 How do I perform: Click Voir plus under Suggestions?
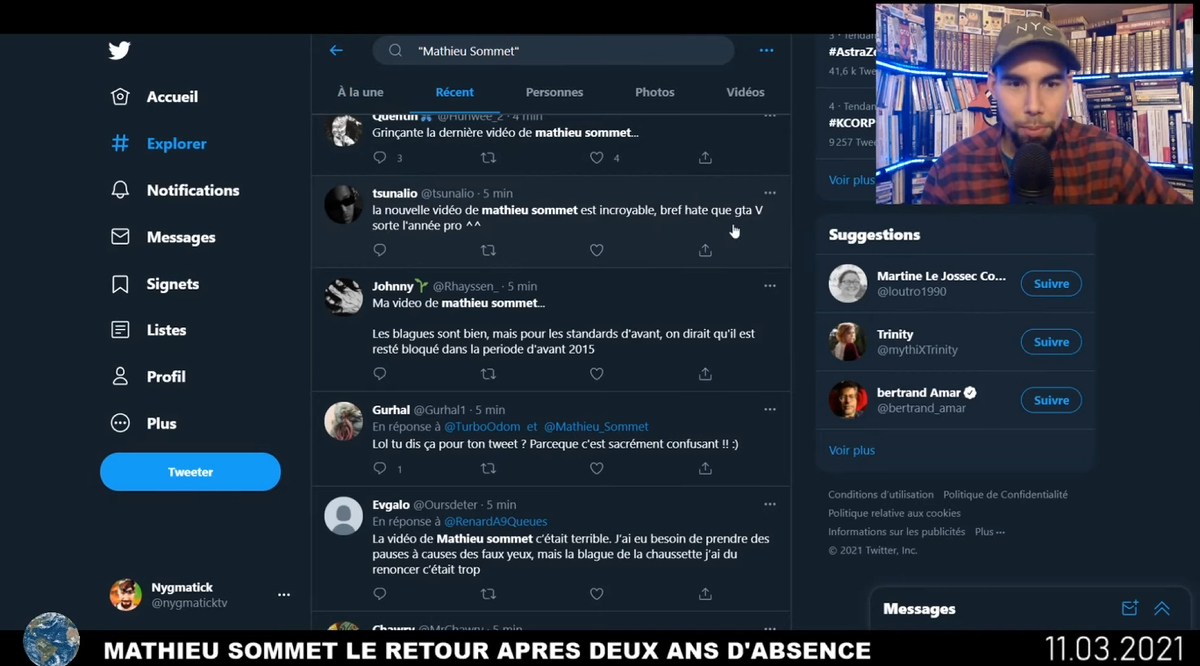tap(852, 451)
